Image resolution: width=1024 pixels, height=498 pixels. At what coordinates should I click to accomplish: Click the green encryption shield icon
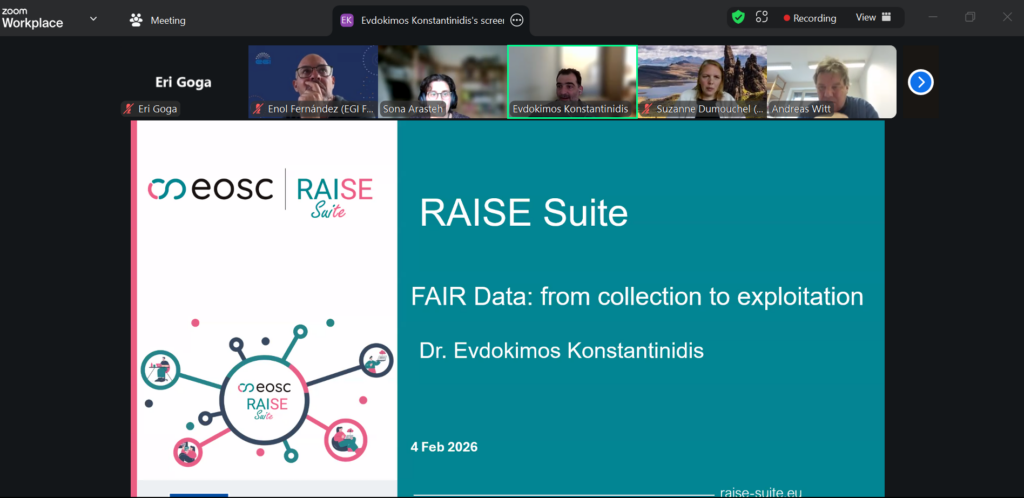tap(738, 18)
